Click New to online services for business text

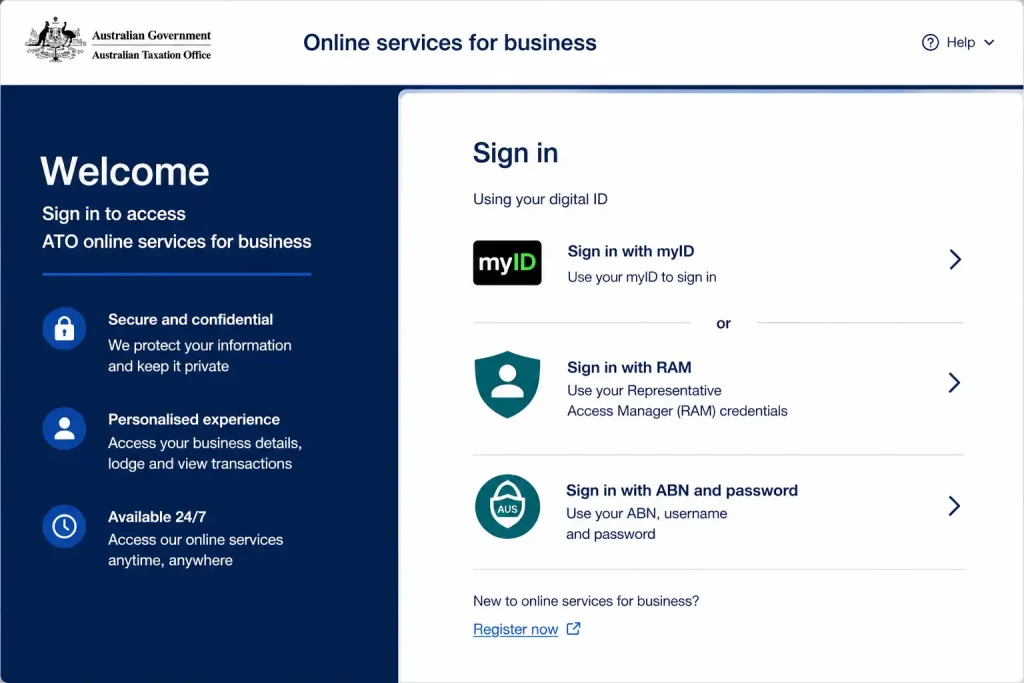coord(586,601)
